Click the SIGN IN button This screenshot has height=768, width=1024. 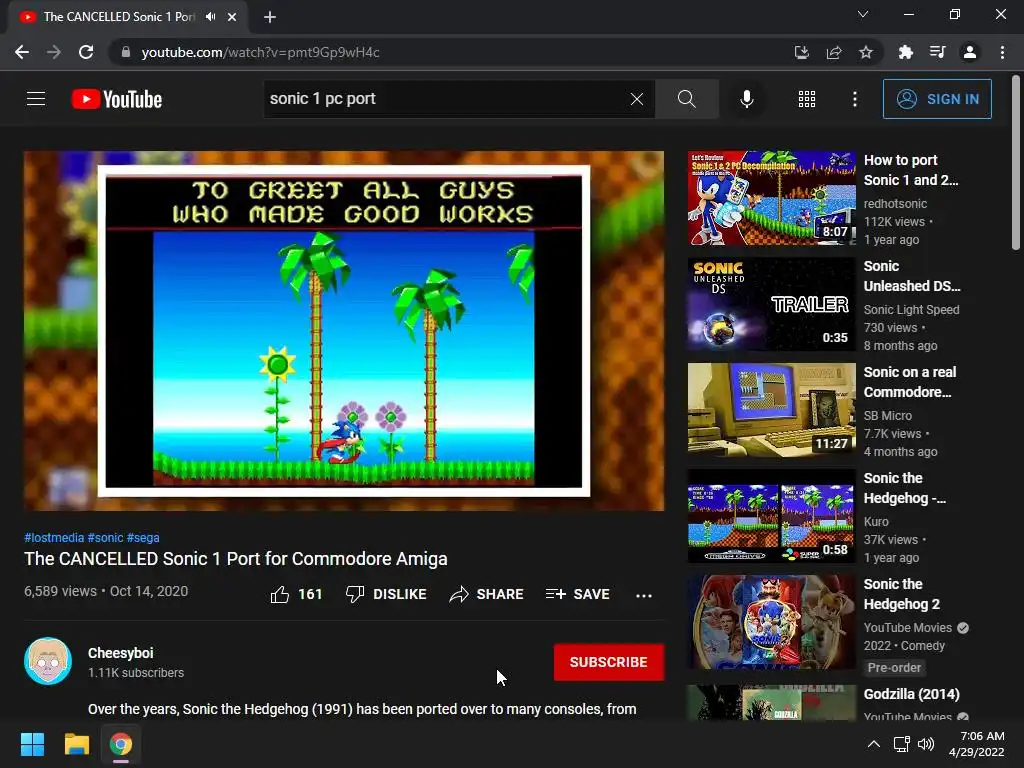[x=937, y=99]
